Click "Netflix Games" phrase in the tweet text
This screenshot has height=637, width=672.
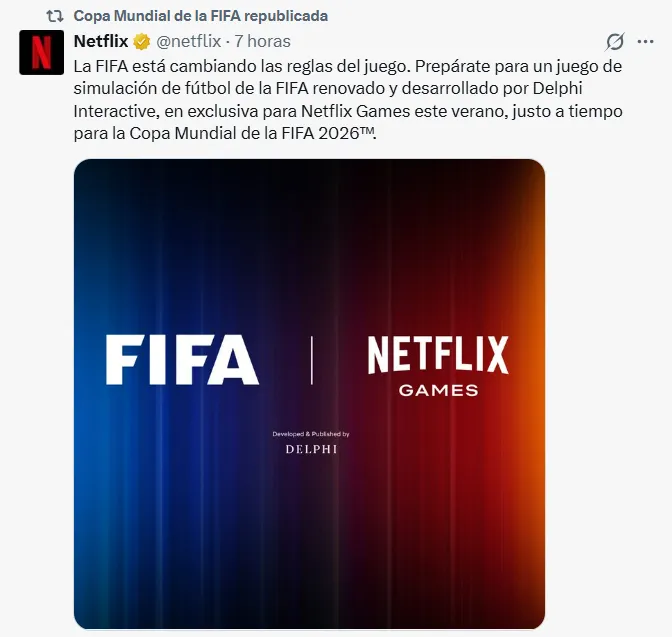[x=356, y=111]
